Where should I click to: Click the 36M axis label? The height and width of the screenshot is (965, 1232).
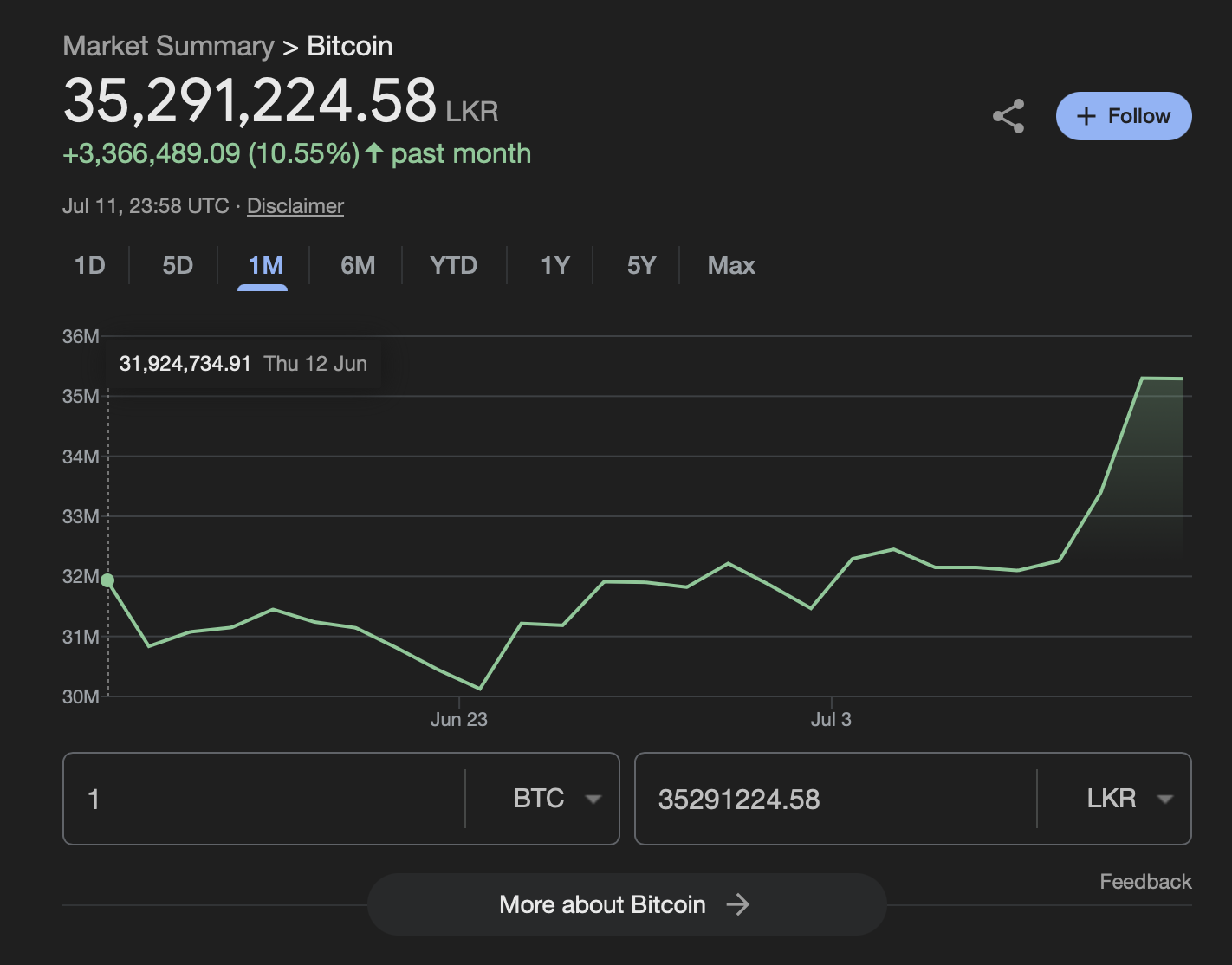coord(81,336)
